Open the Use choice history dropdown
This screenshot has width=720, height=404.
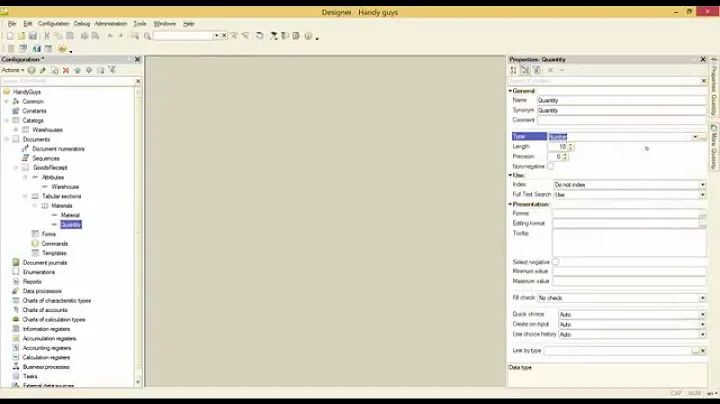click(703, 335)
